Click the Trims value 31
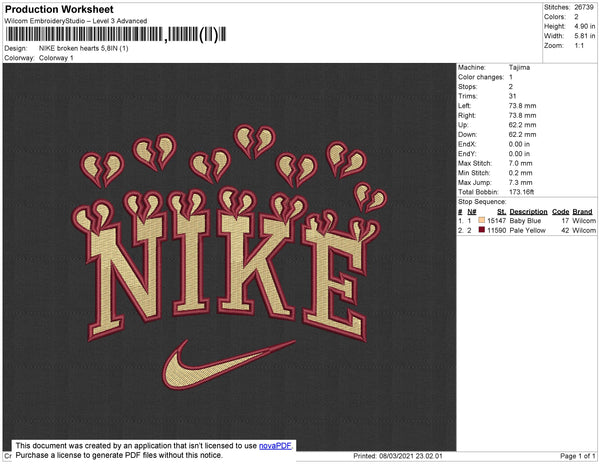The image size is (600, 464). (512, 96)
